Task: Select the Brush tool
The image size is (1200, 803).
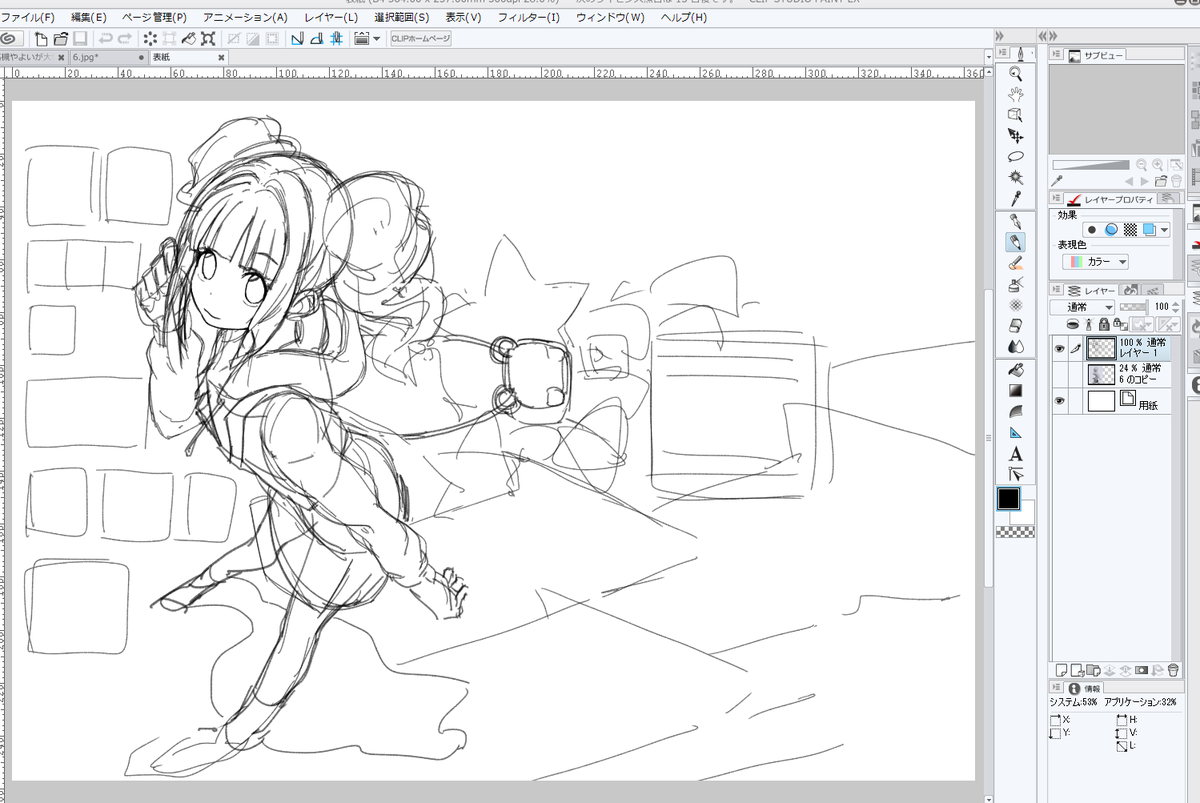Action: coord(1015,263)
